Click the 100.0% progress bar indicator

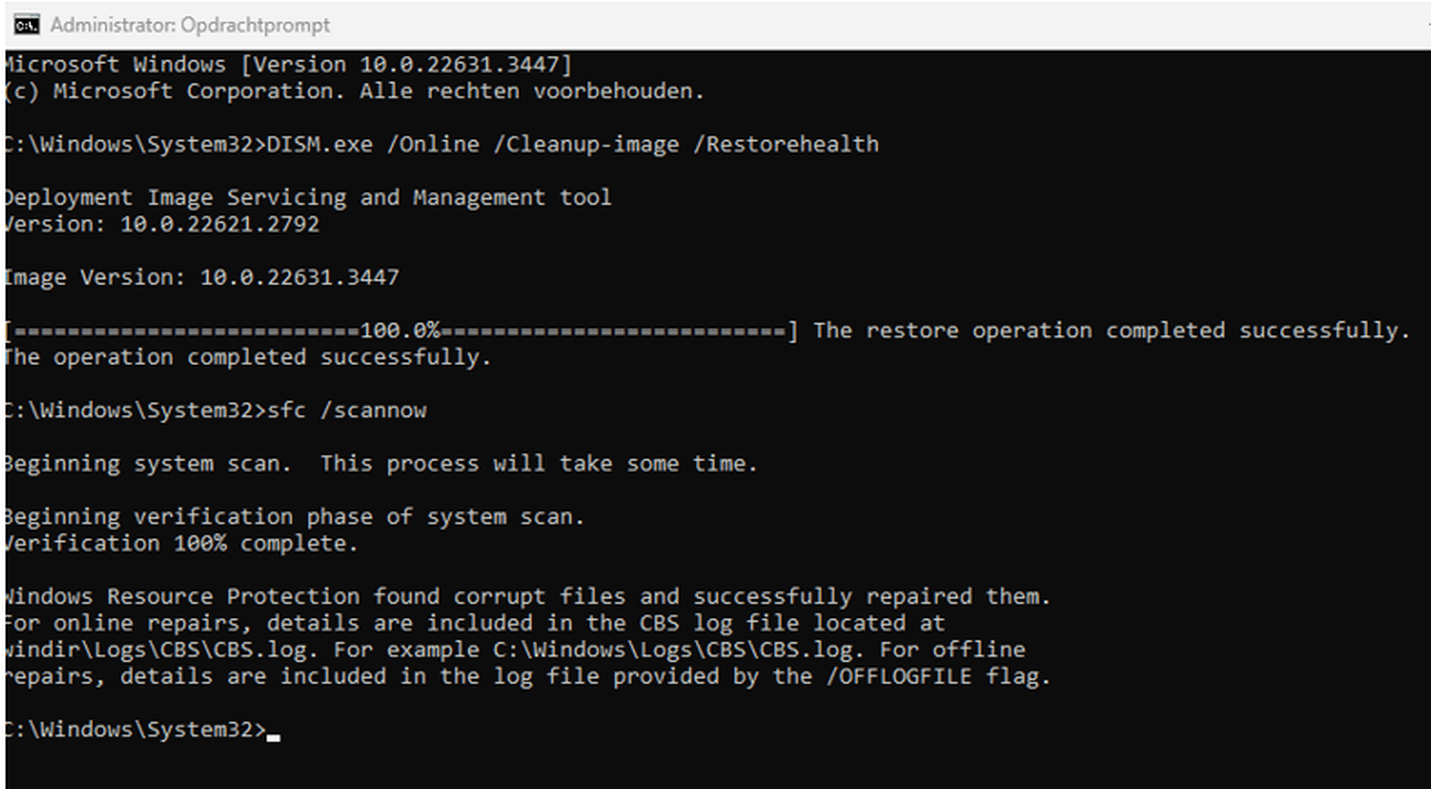(x=400, y=331)
